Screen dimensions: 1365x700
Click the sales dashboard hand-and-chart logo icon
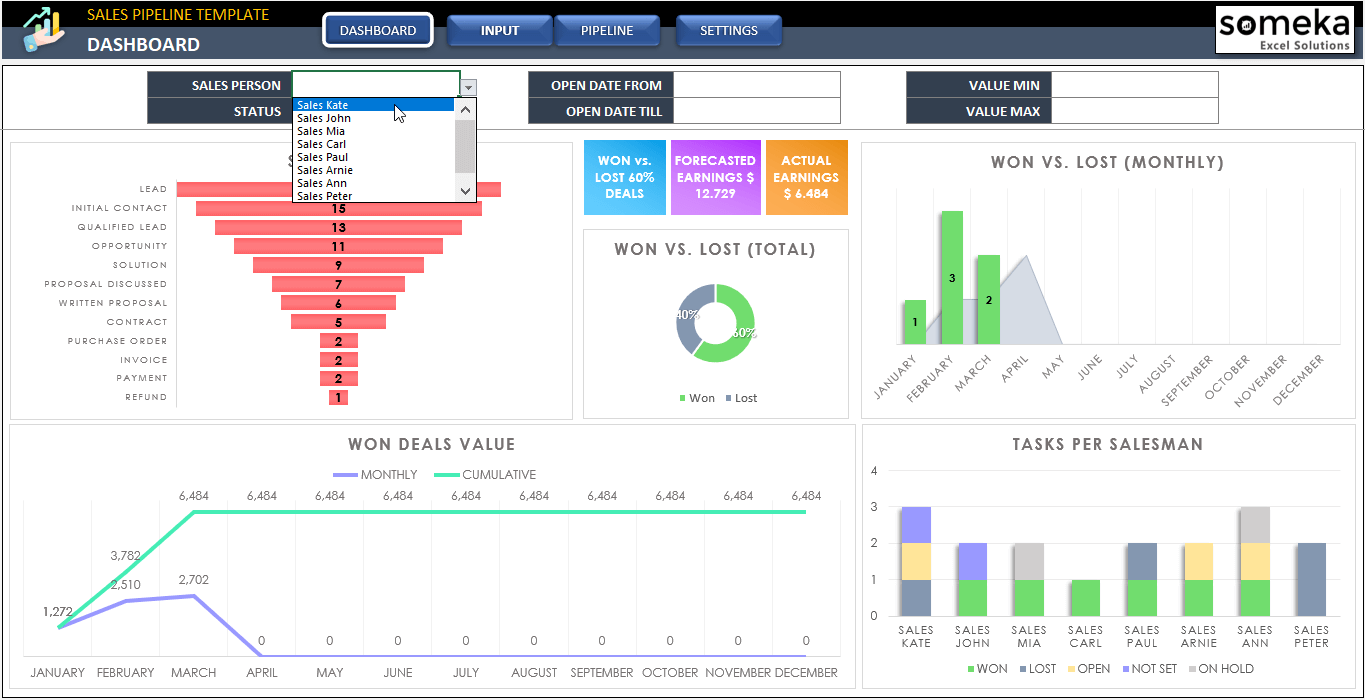coord(40,28)
